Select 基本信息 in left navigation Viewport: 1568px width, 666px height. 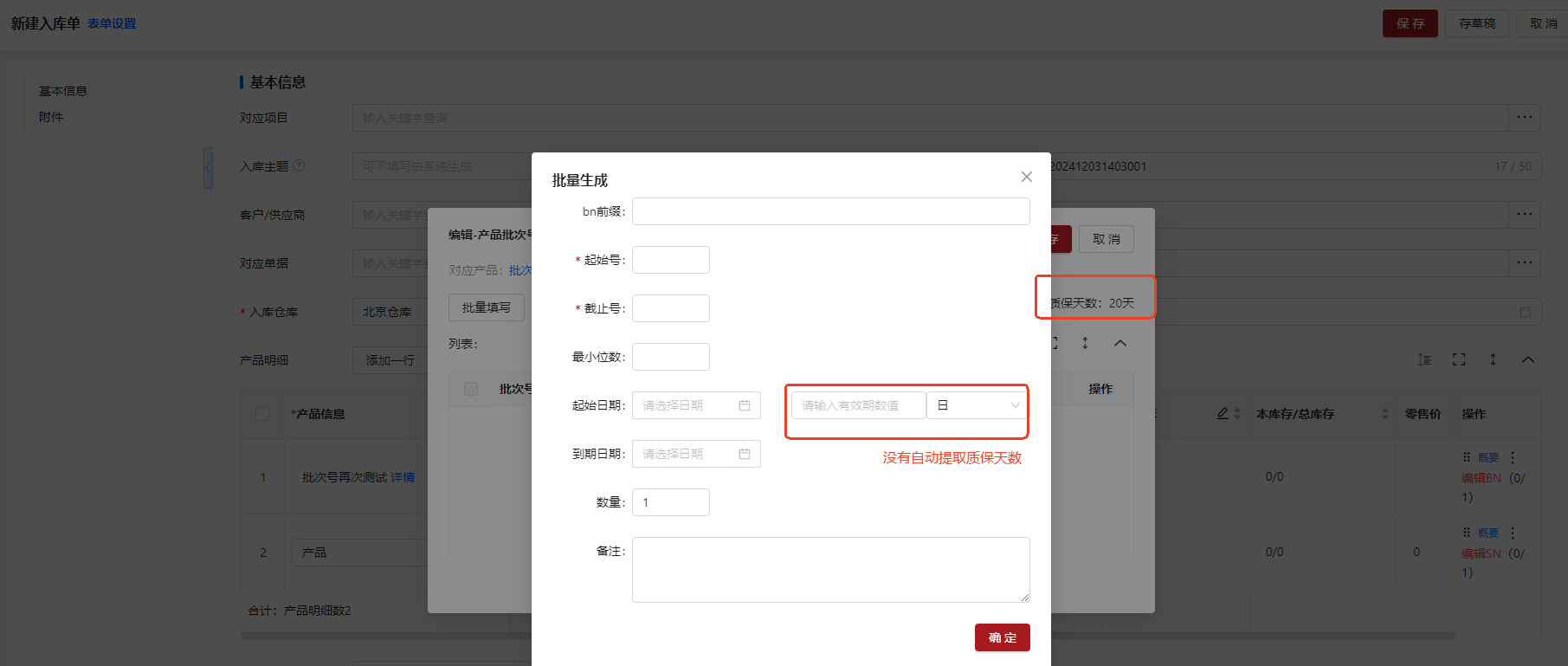(62, 91)
